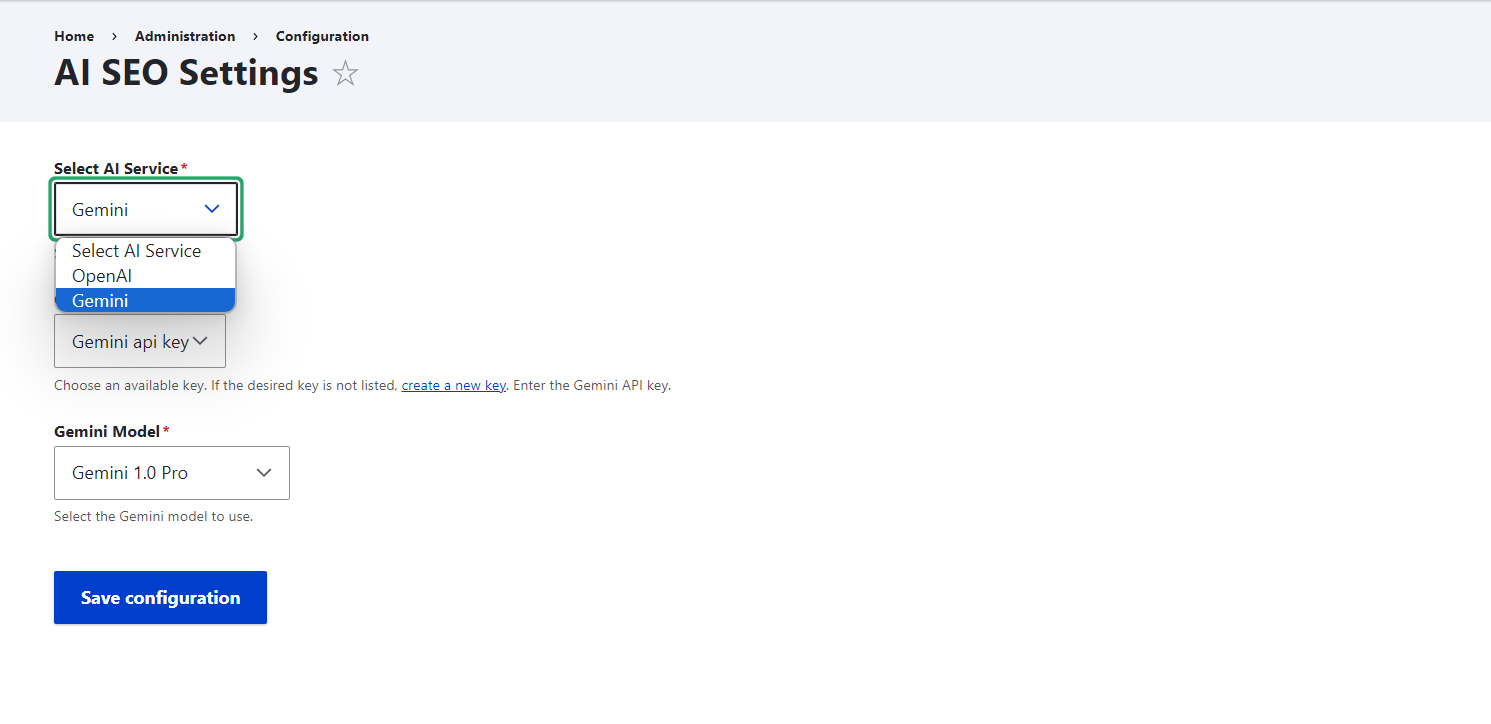The width and height of the screenshot is (1491, 724).
Task: Open the Select AI Service combo box
Action: point(146,209)
